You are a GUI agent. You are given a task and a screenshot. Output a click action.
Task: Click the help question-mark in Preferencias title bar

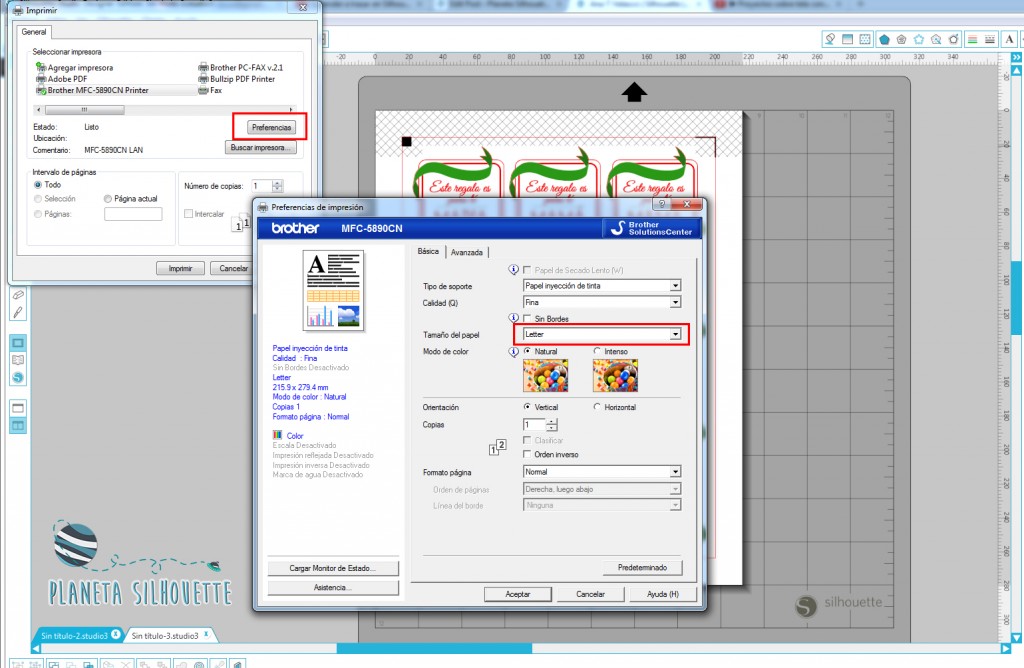coord(662,204)
